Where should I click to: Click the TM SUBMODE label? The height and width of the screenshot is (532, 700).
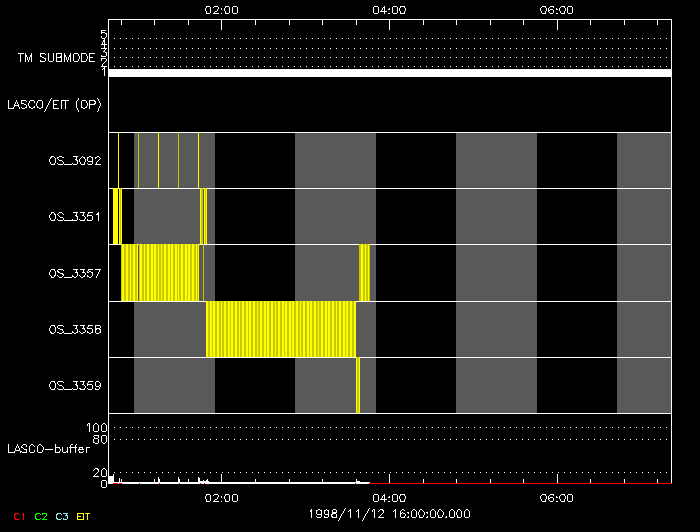(x=56, y=58)
